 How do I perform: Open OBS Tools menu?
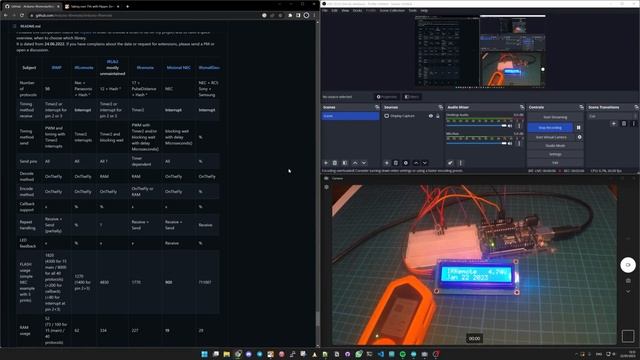(x=413, y=10)
